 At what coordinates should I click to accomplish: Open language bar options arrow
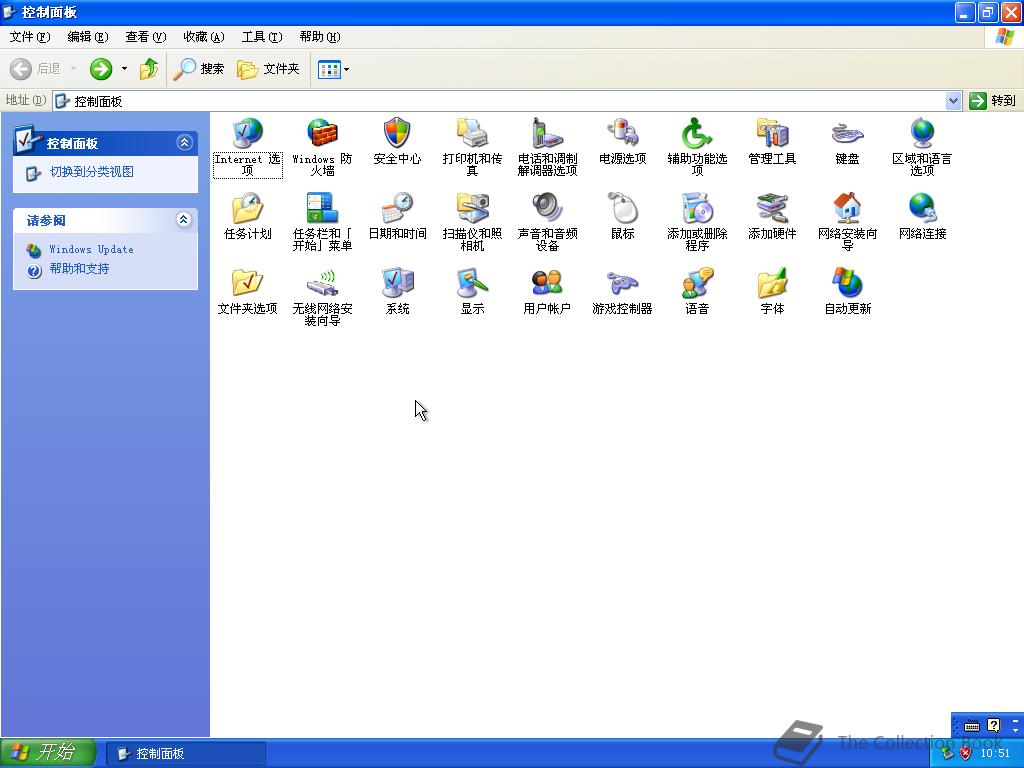pos(1015,729)
